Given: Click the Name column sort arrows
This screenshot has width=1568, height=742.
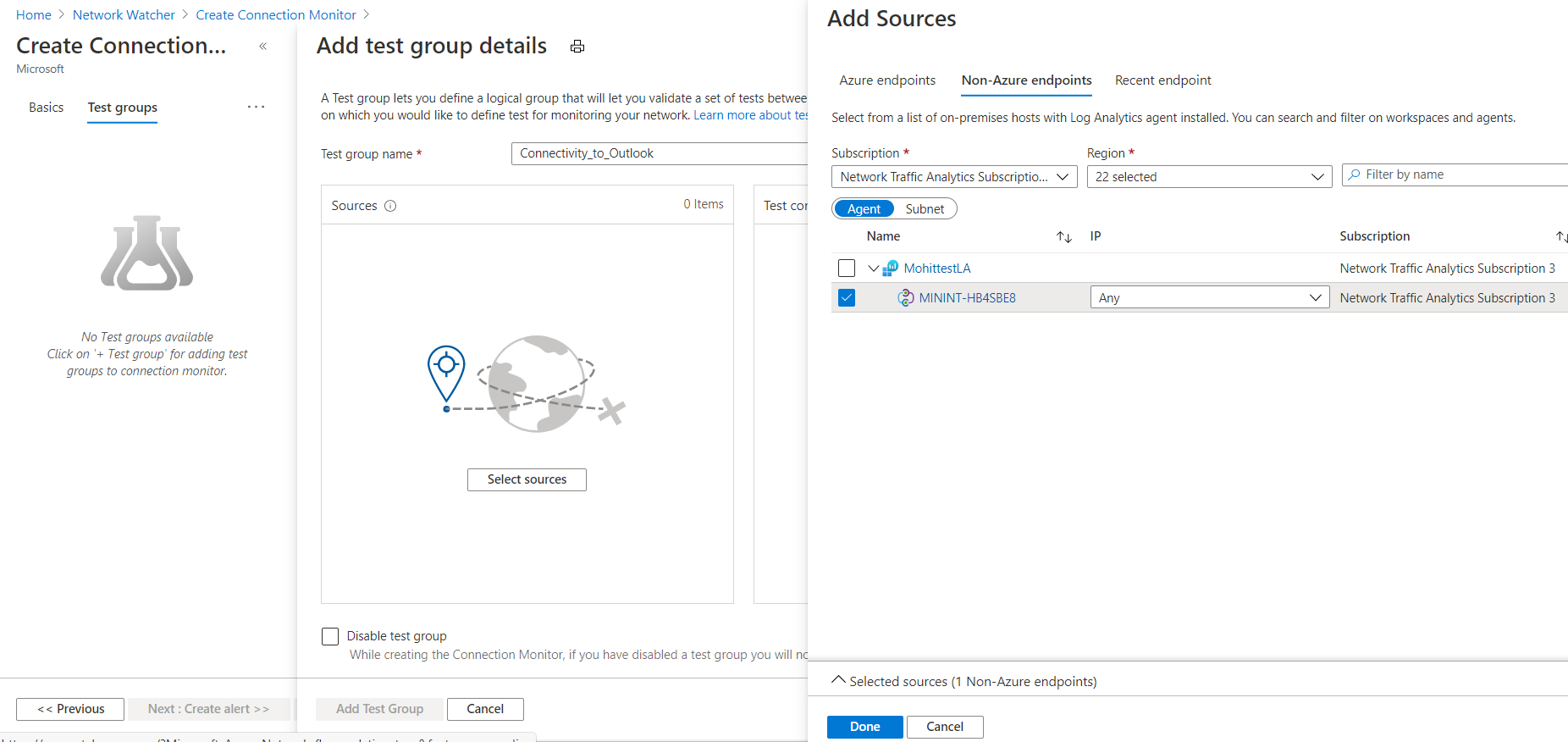Looking at the screenshot, I should pos(1064,237).
